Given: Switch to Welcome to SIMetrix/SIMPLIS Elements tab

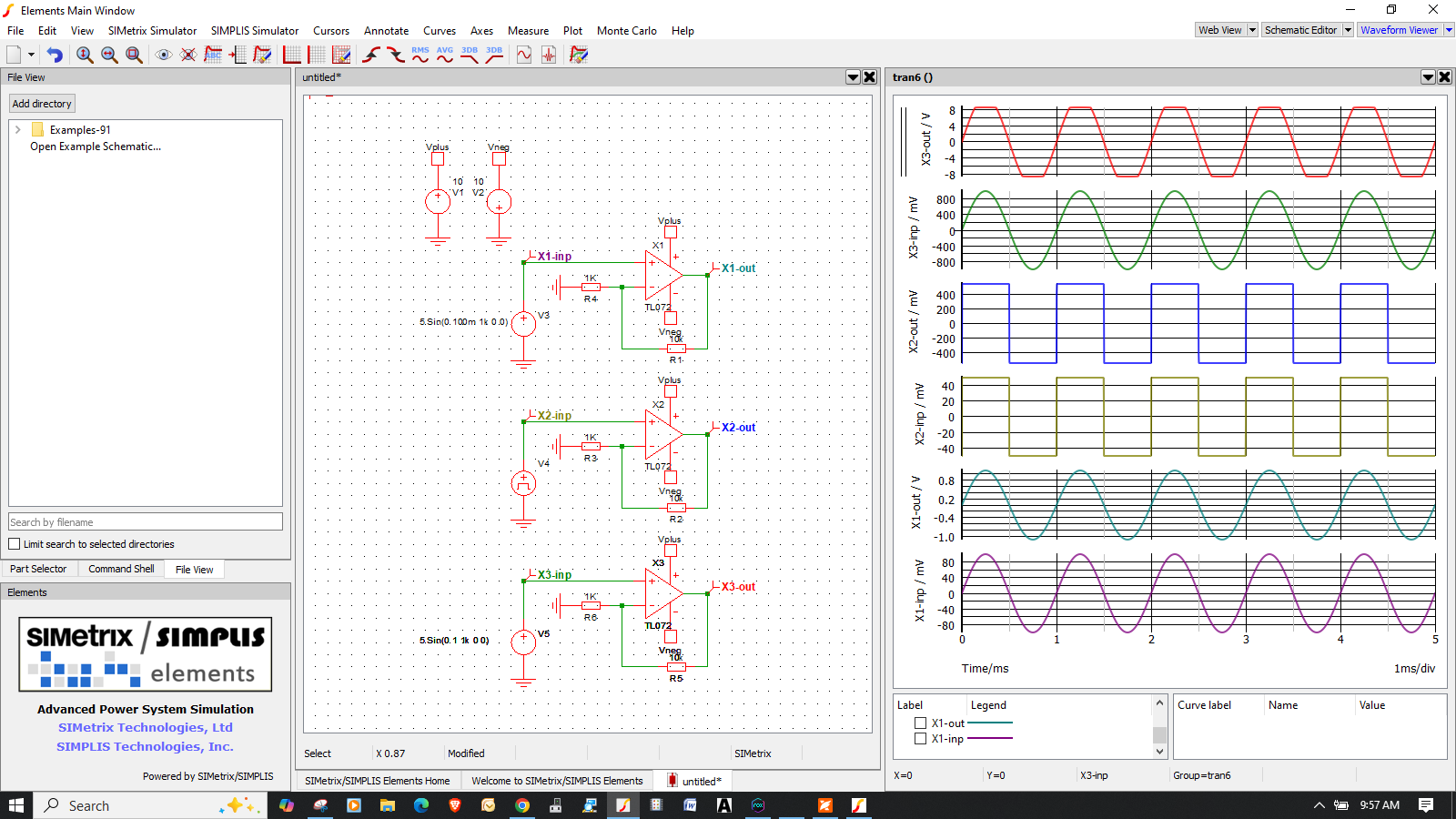Looking at the screenshot, I should coord(557,781).
